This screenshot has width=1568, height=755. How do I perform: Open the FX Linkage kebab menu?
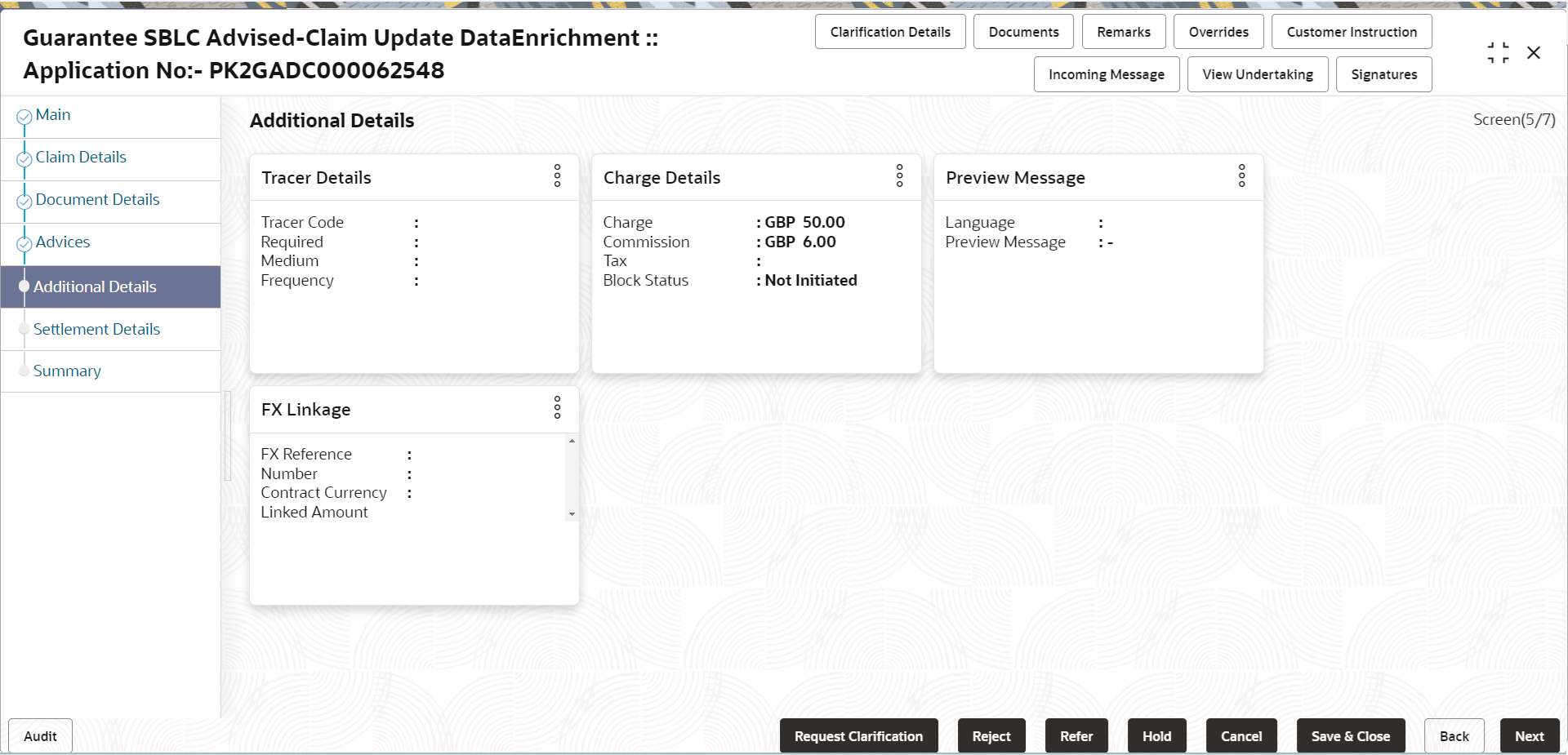point(557,407)
